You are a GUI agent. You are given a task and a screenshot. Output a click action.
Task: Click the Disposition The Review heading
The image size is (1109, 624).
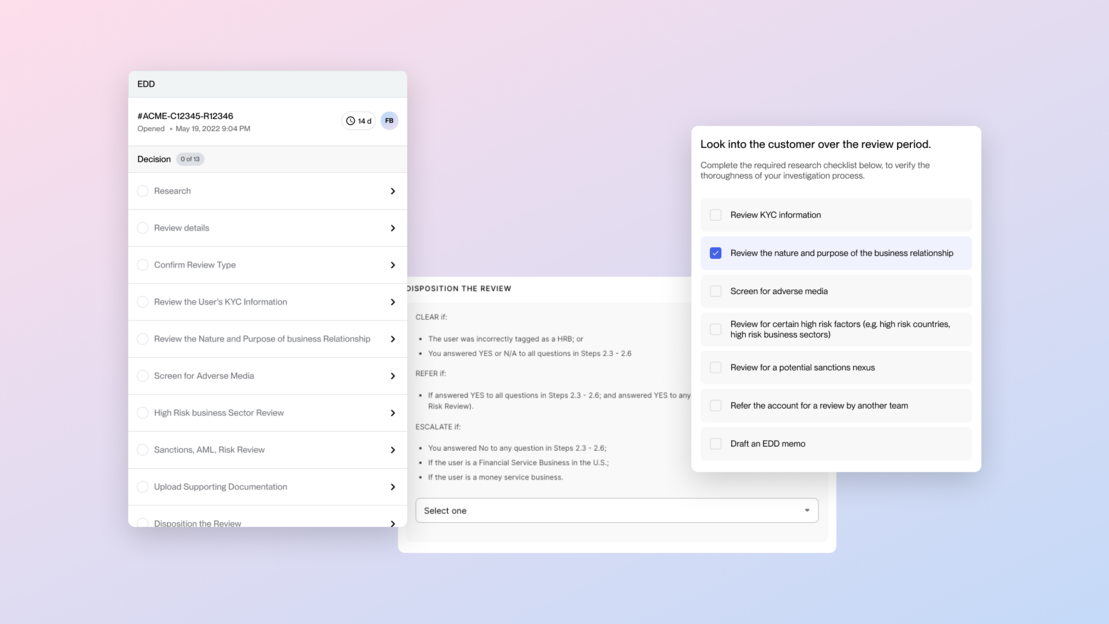[459, 289]
